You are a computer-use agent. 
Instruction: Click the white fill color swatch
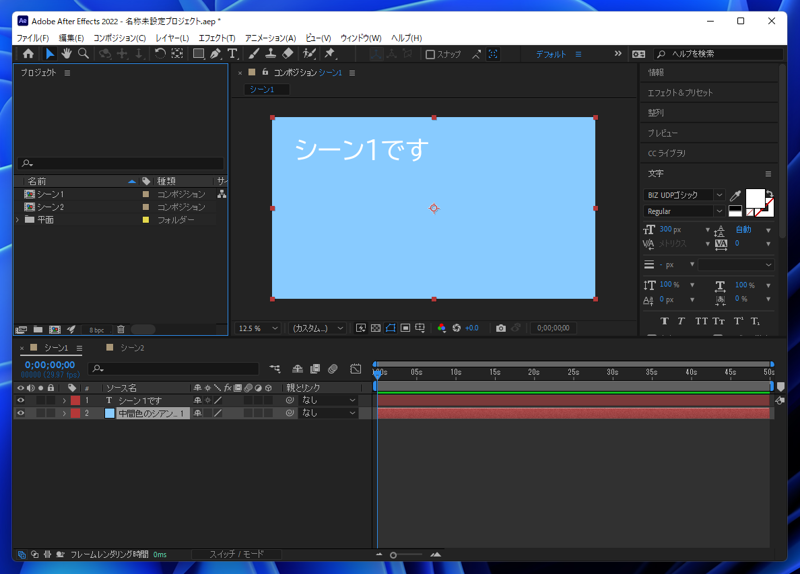click(x=754, y=197)
